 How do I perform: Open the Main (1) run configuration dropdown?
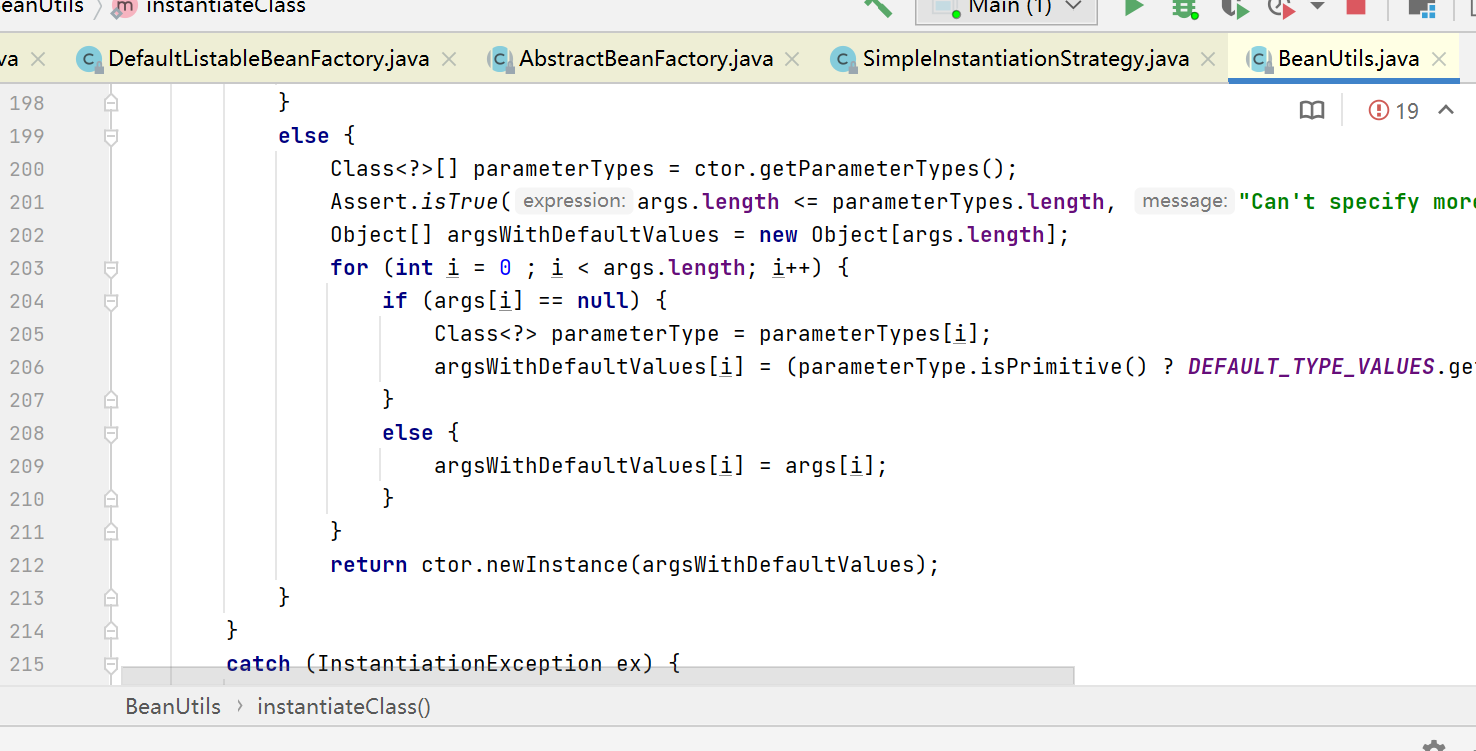tap(1006, 8)
